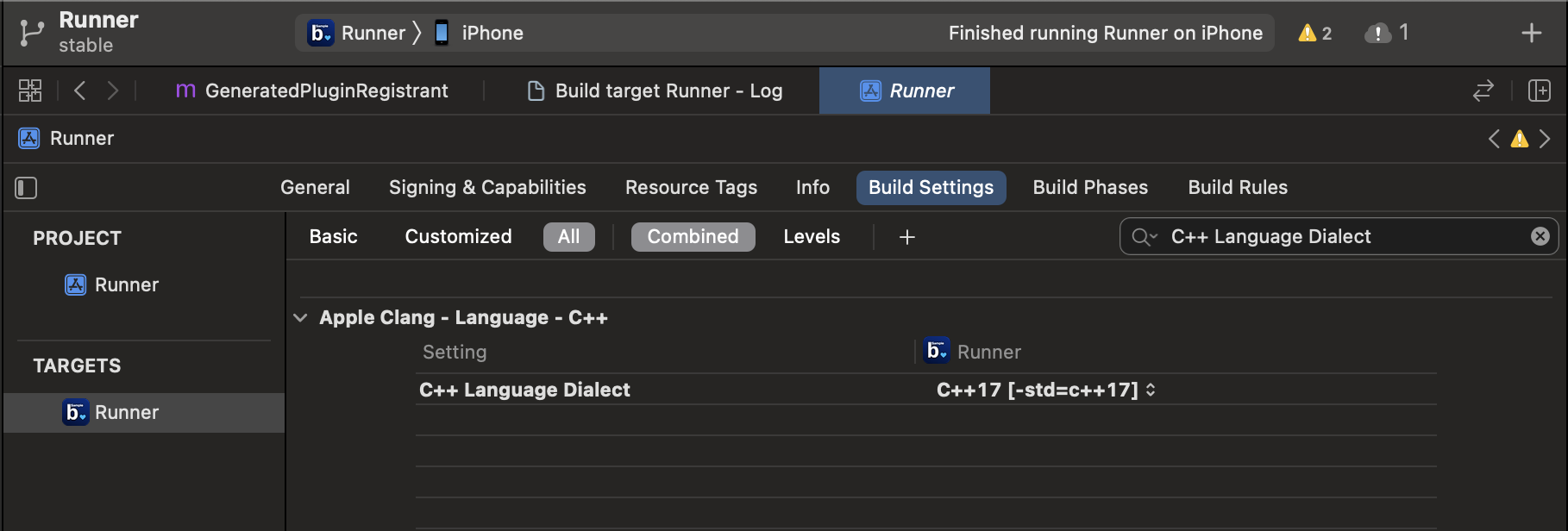Click the jump bar warning triangle
1568x531 pixels.
point(1520,138)
